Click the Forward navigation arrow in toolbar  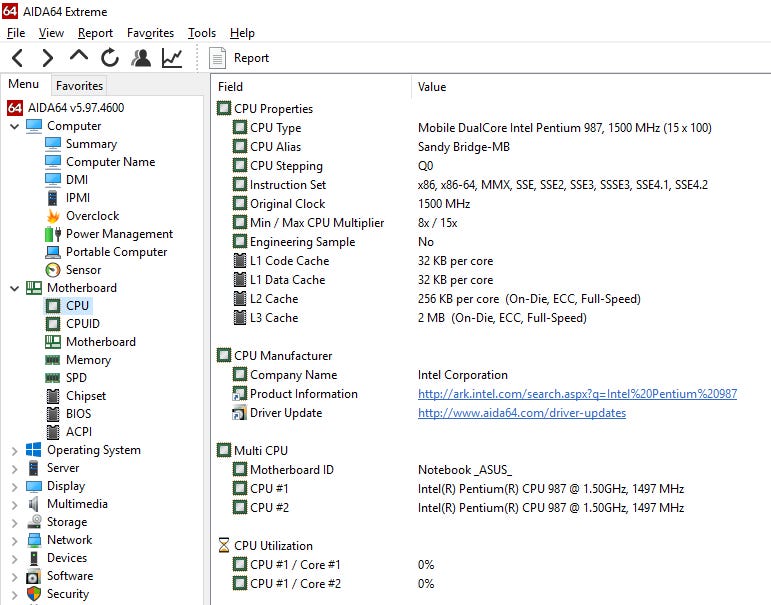click(47, 58)
